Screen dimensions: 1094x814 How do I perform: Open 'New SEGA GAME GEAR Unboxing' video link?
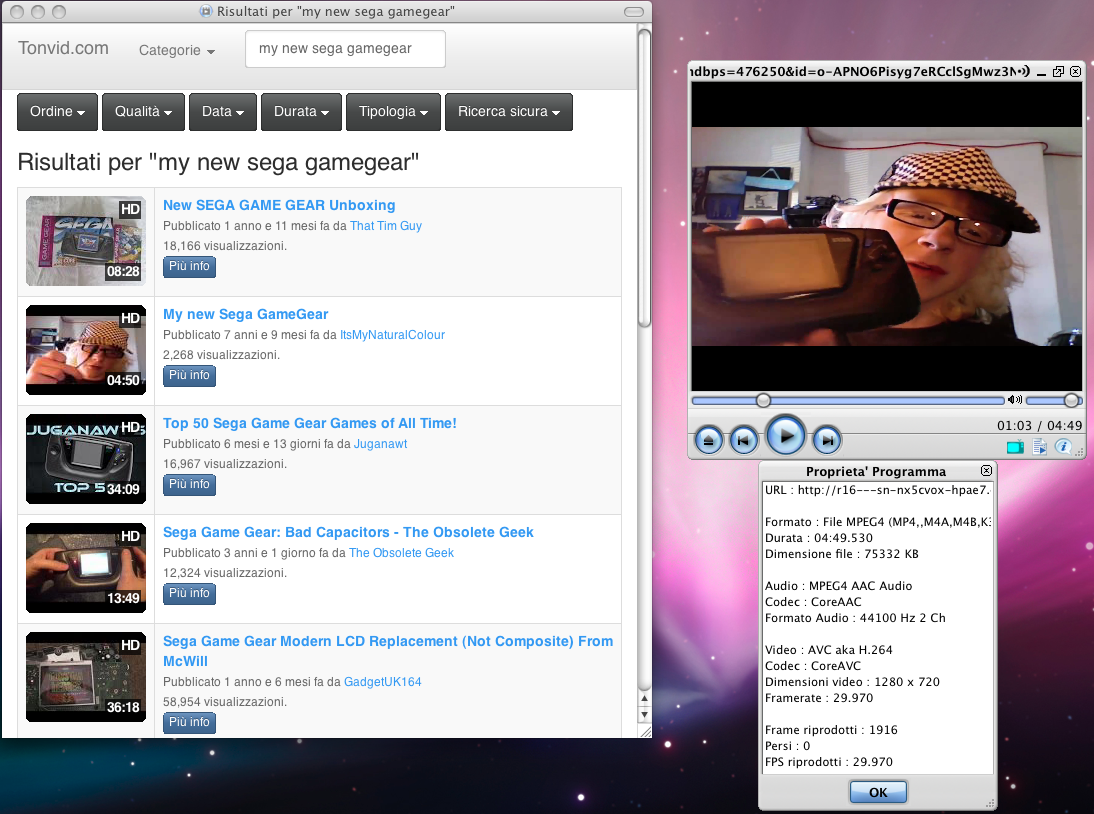point(279,205)
